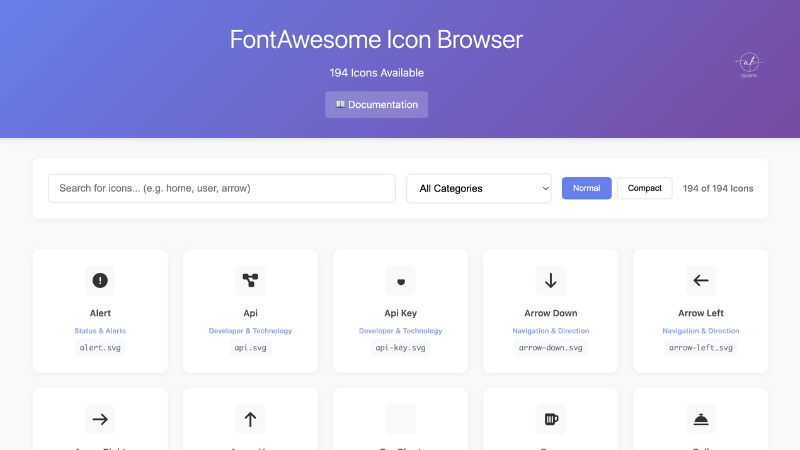The height and width of the screenshot is (450, 800).
Task: Click the api.svg filename
Action: pos(250,347)
